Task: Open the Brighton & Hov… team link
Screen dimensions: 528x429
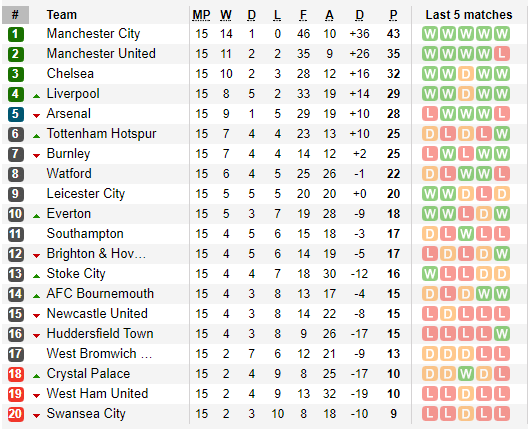Action: pyautogui.click(x=96, y=254)
